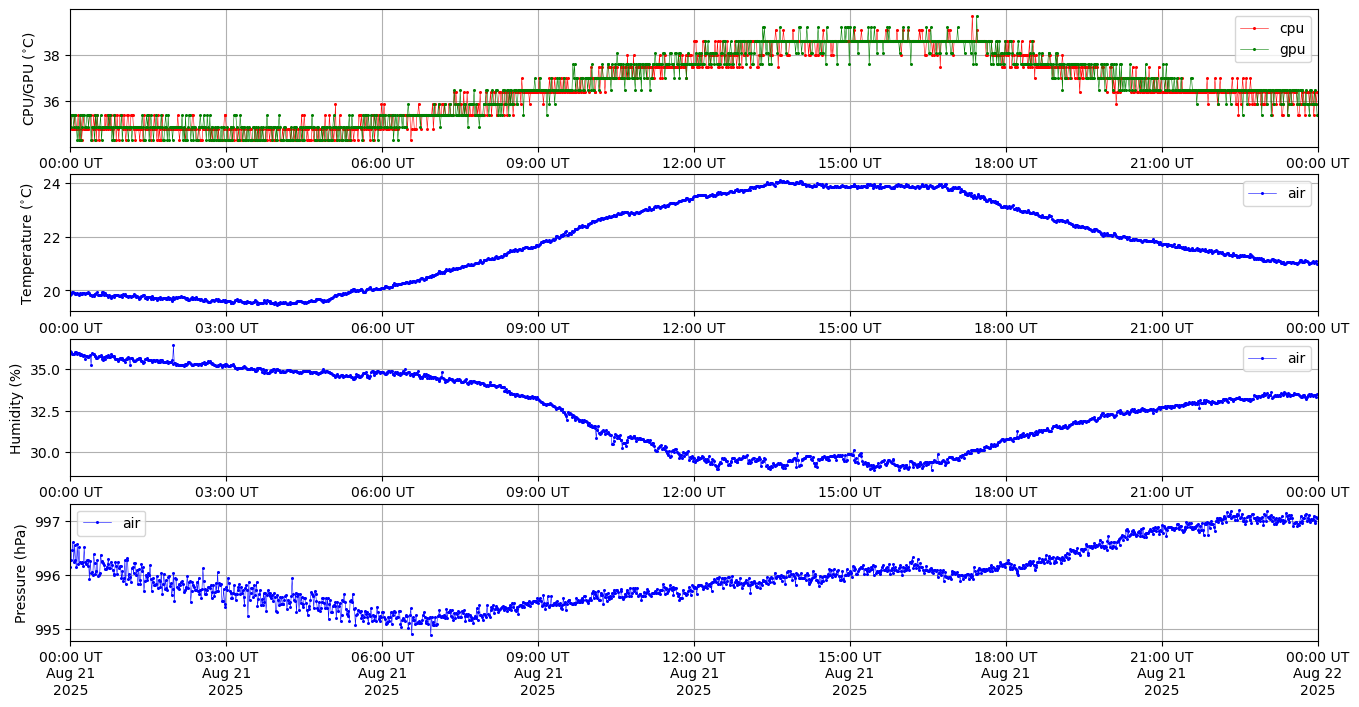Click the "Pressure (hPa)" axis label
This screenshot has width=1359, height=707.
tap(20, 573)
